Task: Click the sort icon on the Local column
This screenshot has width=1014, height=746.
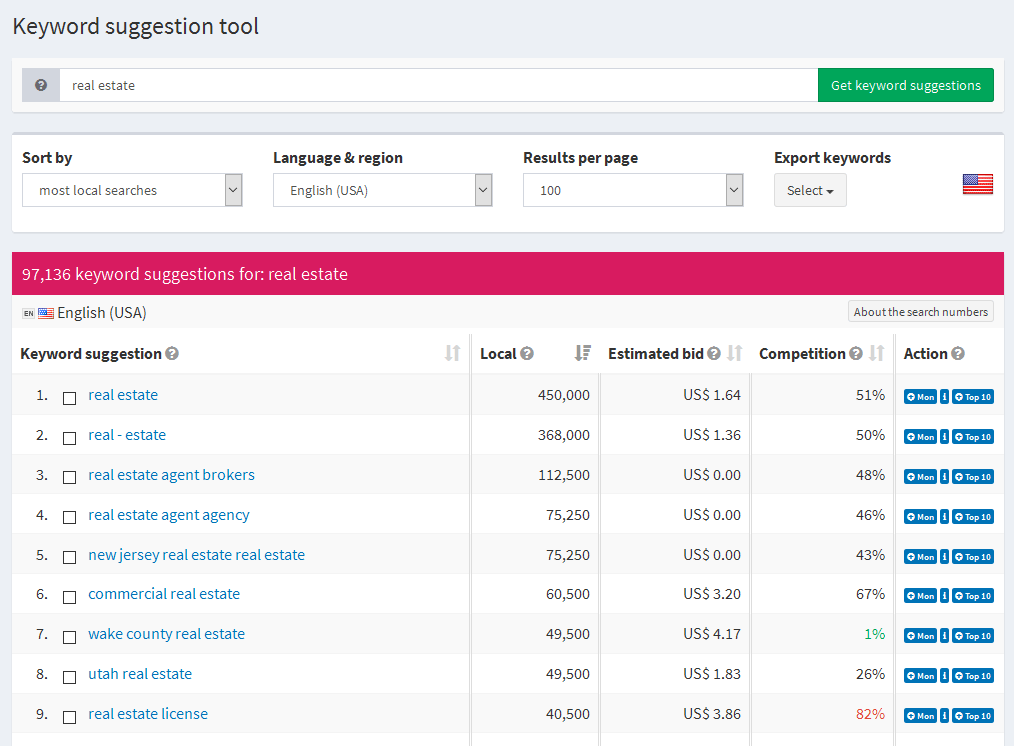Action: tap(583, 353)
